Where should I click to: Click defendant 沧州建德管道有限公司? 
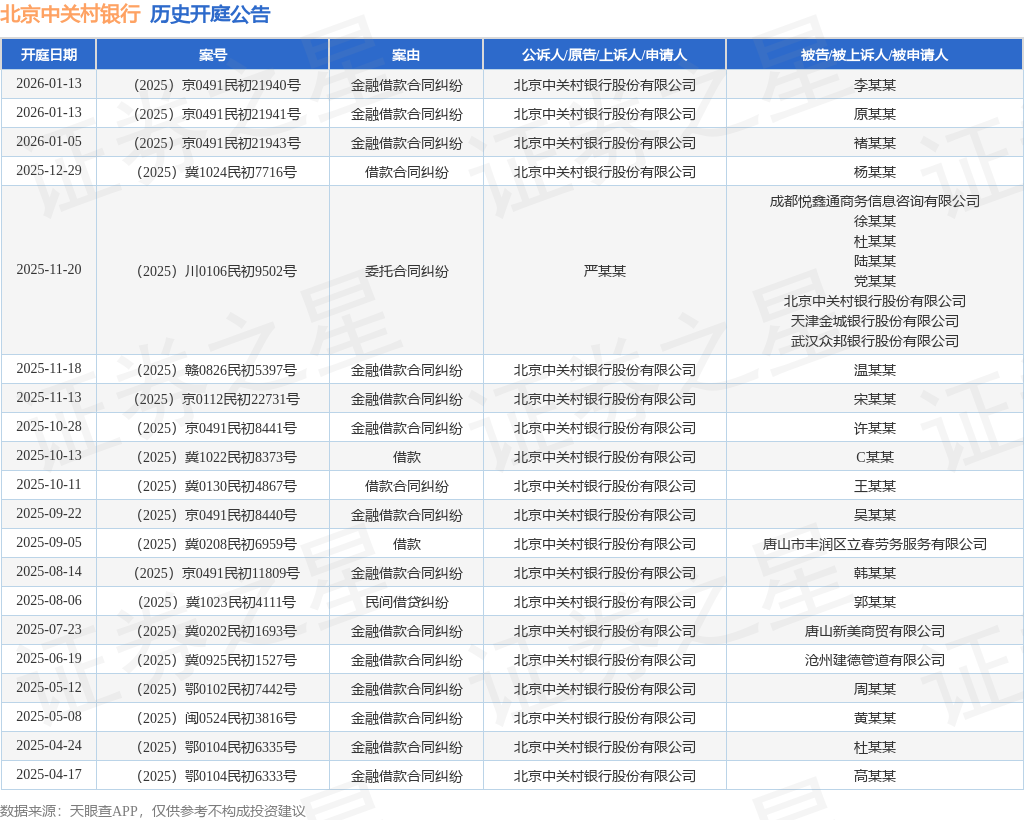[874, 660]
